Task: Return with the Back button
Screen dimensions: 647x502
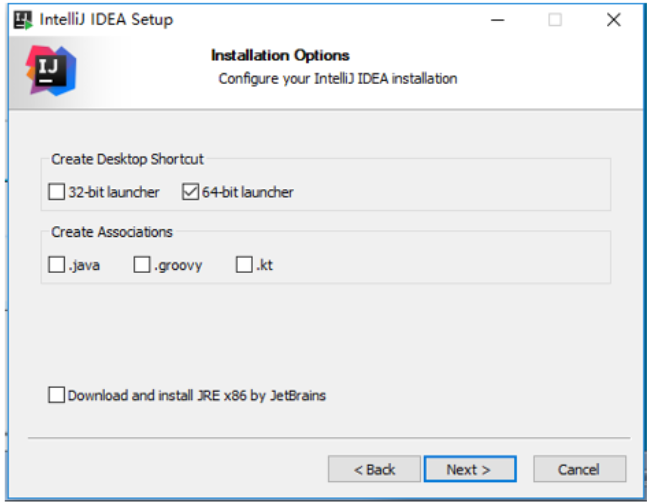Action: point(374,469)
